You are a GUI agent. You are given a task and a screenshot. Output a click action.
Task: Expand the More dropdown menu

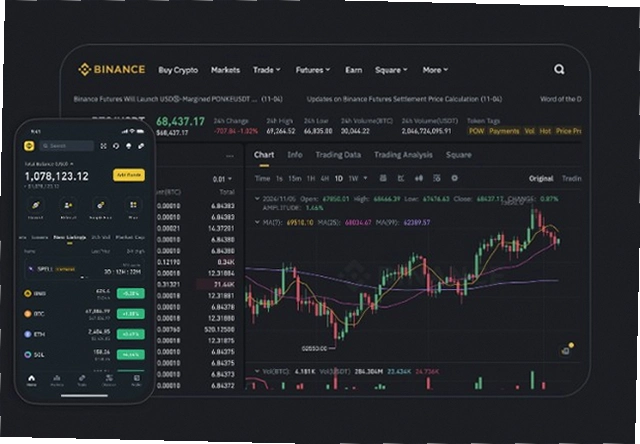click(435, 70)
